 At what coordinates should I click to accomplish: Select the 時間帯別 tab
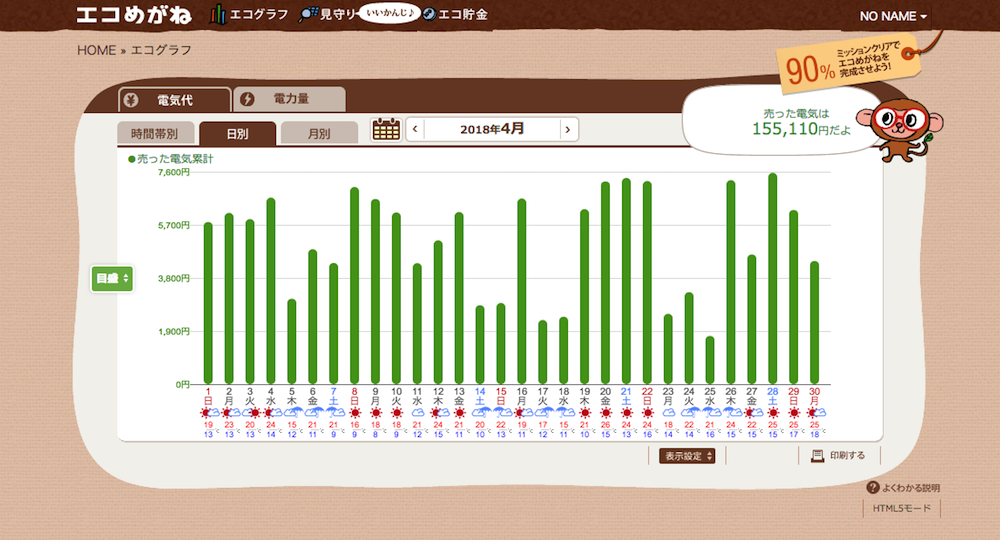[154, 133]
